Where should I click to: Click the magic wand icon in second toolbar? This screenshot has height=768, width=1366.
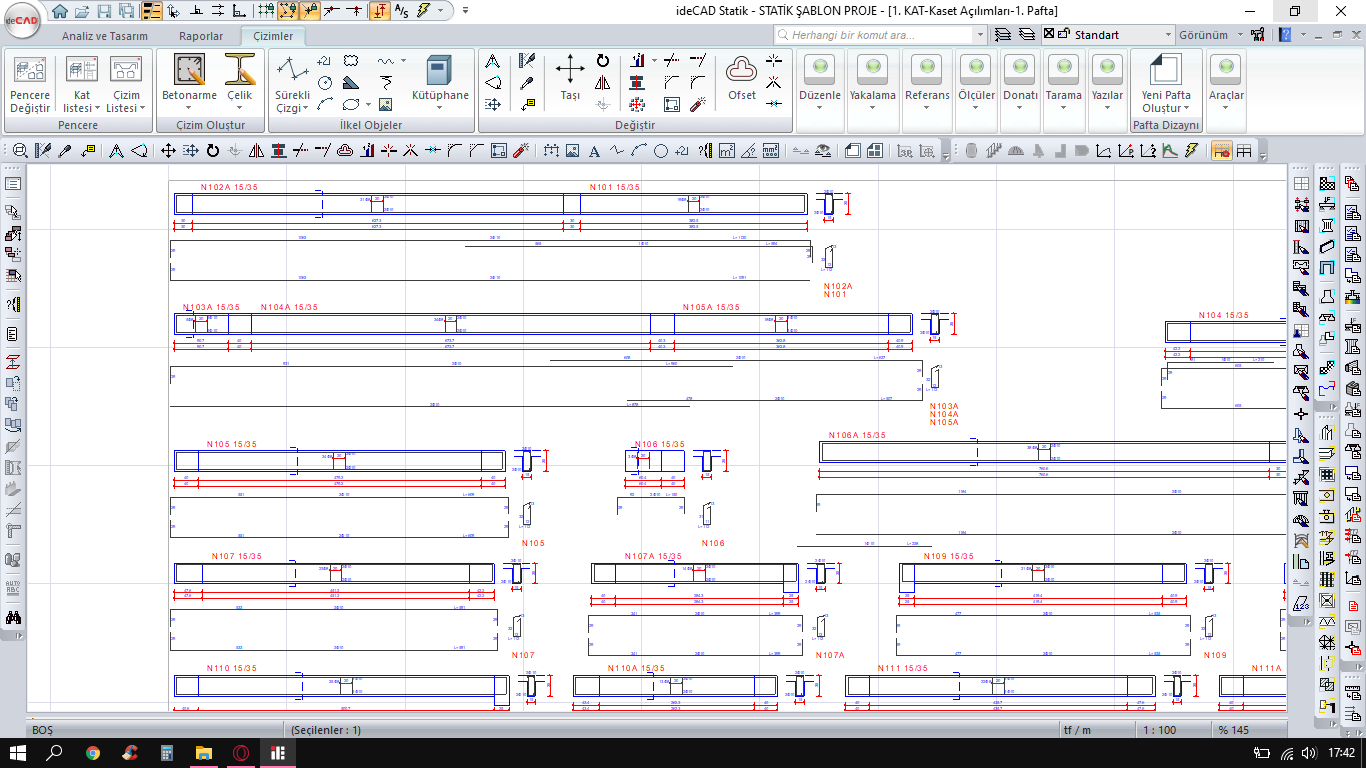click(x=520, y=151)
